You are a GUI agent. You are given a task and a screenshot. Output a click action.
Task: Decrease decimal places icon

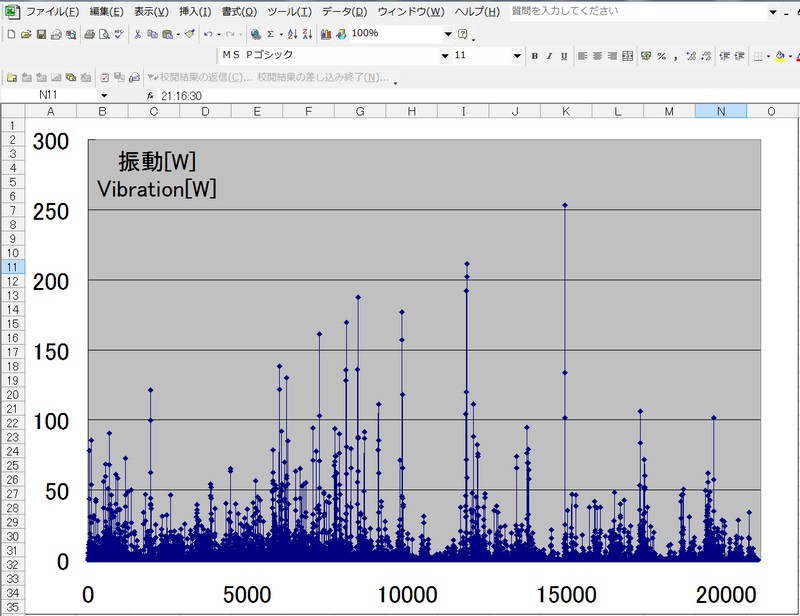pyautogui.click(x=706, y=56)
